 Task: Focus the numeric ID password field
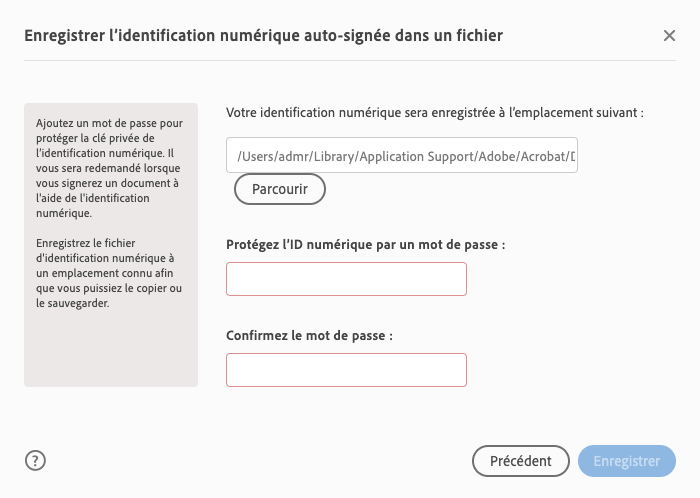click(x=346, y=279)
